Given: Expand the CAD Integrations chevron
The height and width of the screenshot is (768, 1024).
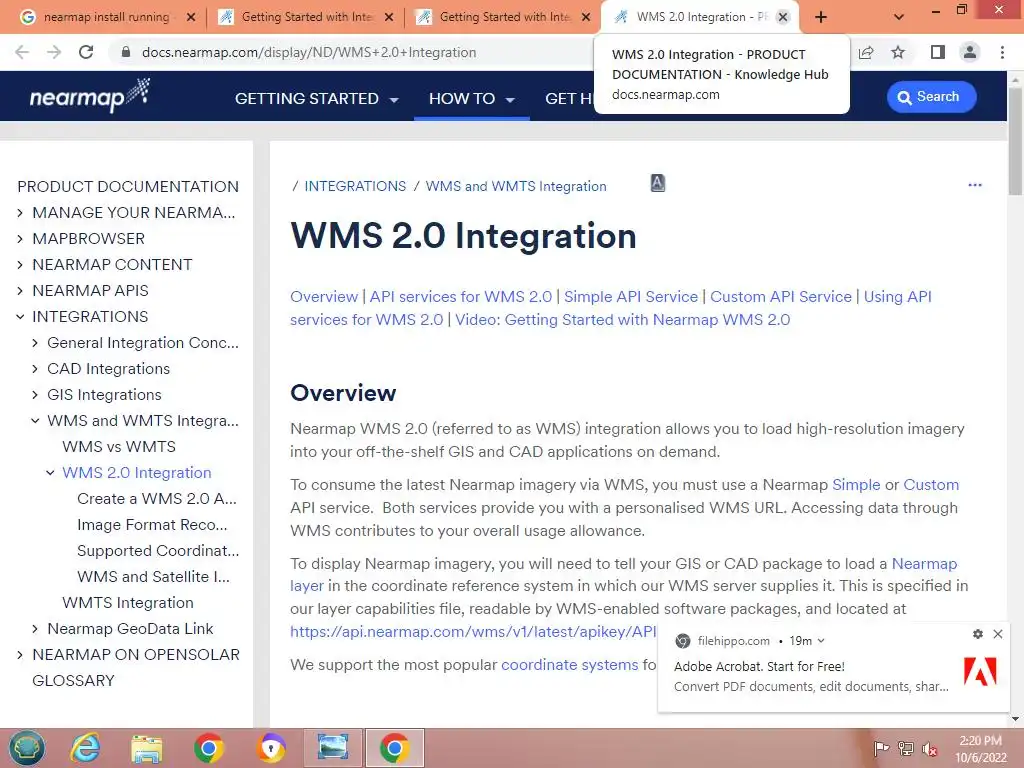Looking at the screenshot, I should [35, 369].
